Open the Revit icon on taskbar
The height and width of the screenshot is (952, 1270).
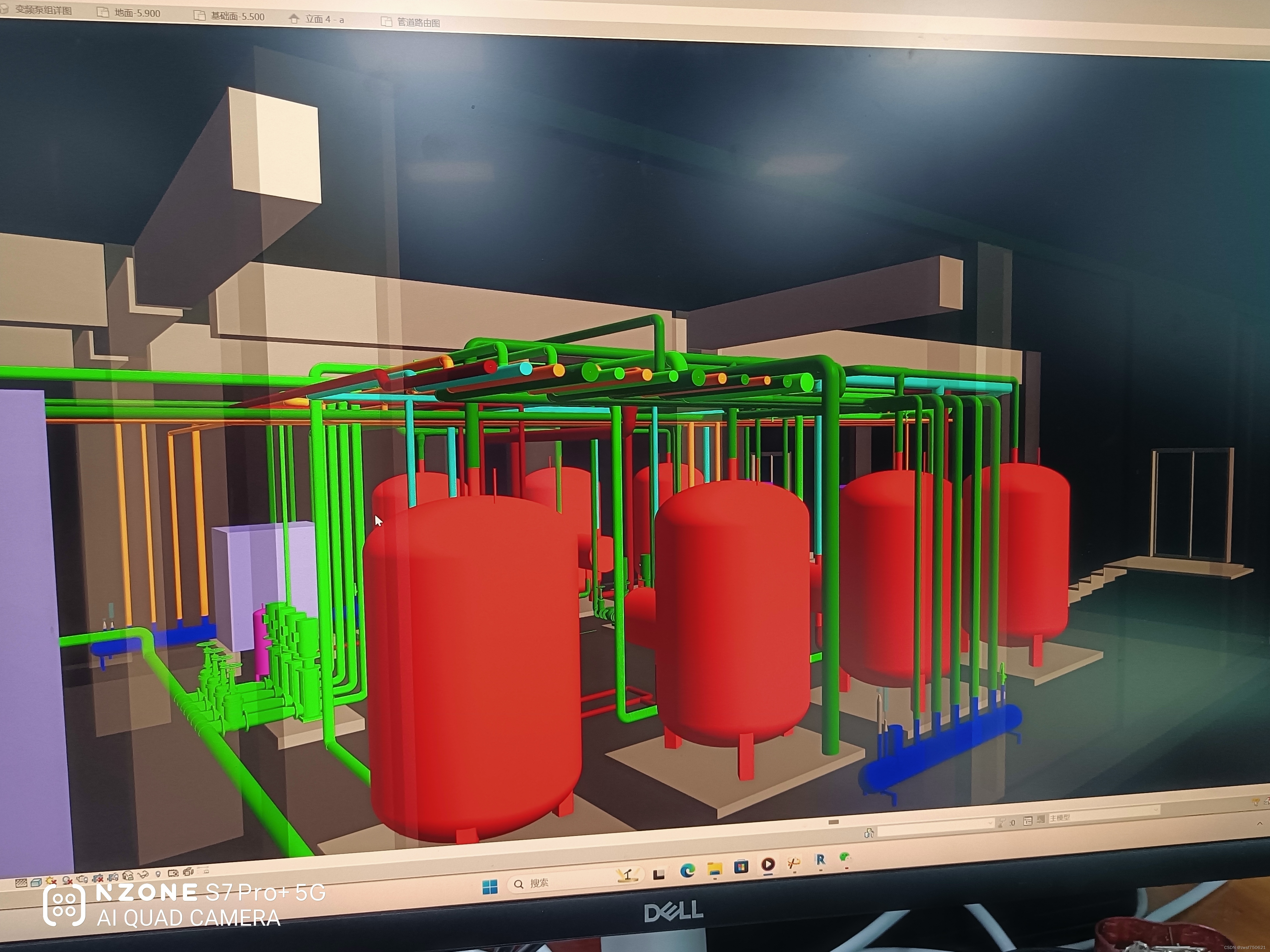pos(820,860)
